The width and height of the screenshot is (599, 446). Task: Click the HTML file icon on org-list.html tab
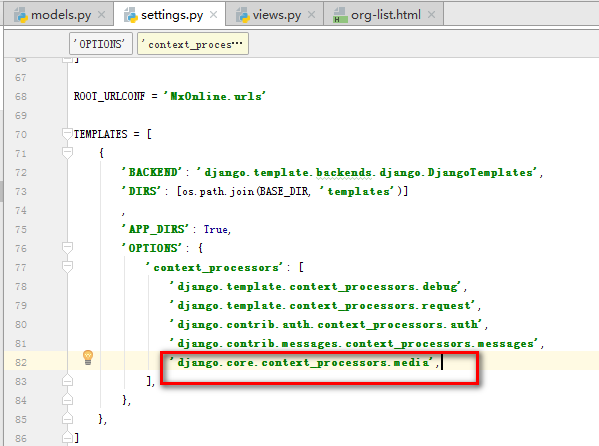click(x=340, y=15)
